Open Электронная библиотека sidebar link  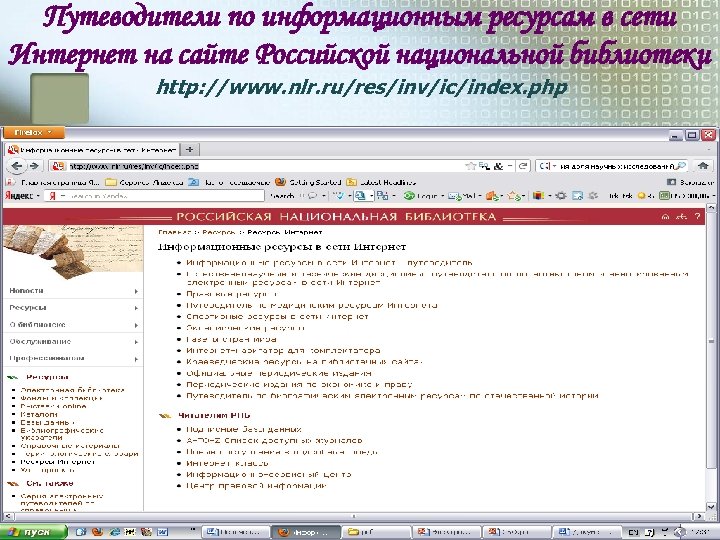pos(73,390)
